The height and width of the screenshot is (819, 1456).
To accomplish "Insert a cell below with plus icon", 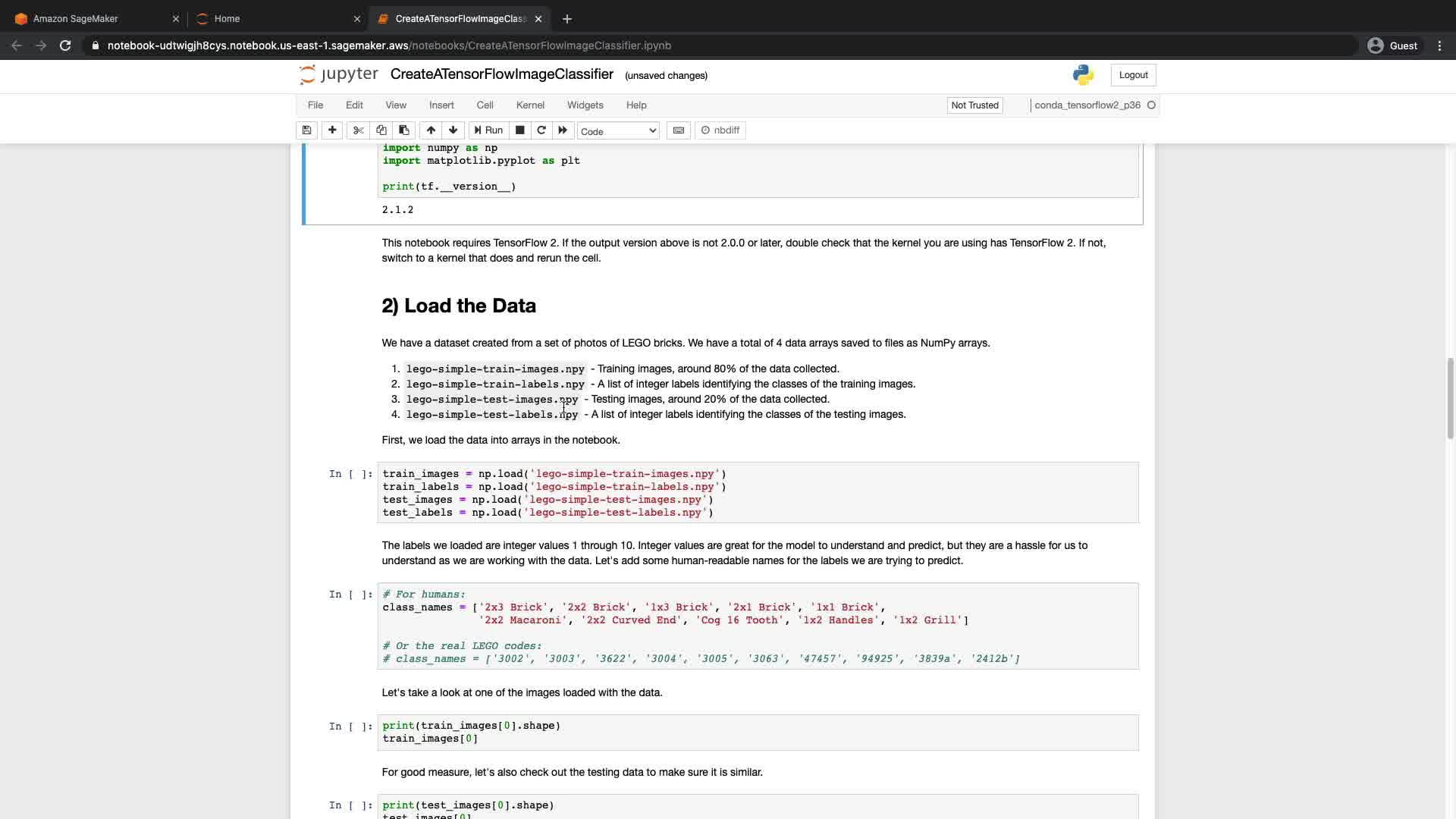I will click(x=332, y=130).
